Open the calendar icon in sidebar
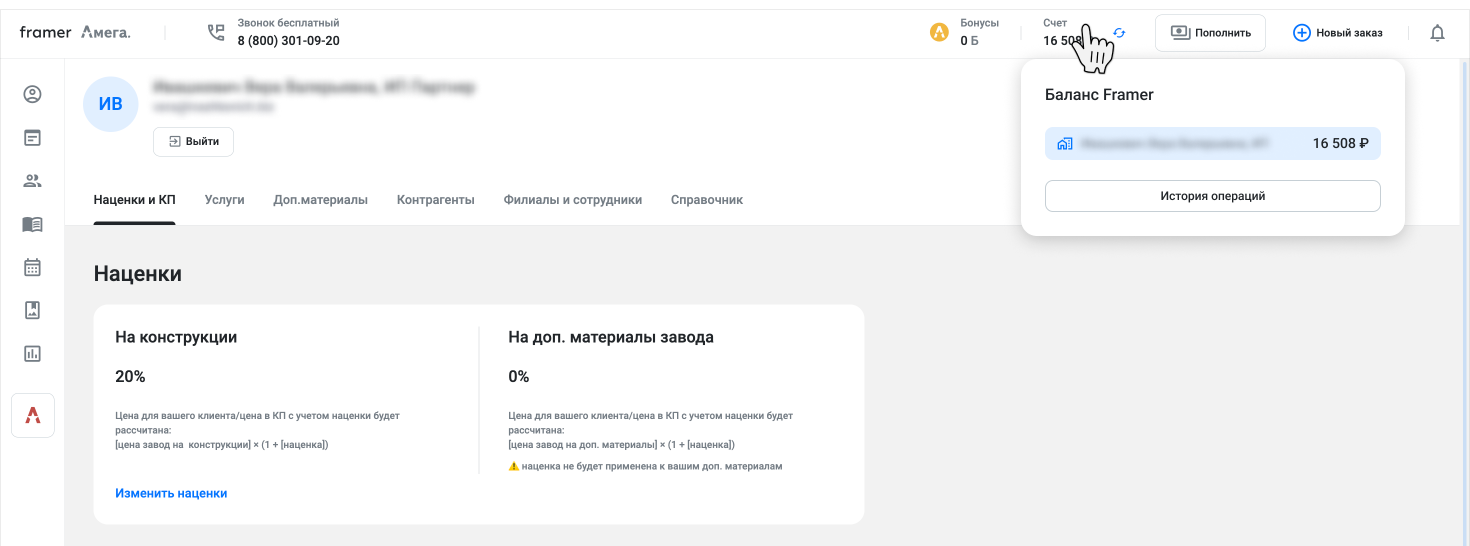 (32, 267)
